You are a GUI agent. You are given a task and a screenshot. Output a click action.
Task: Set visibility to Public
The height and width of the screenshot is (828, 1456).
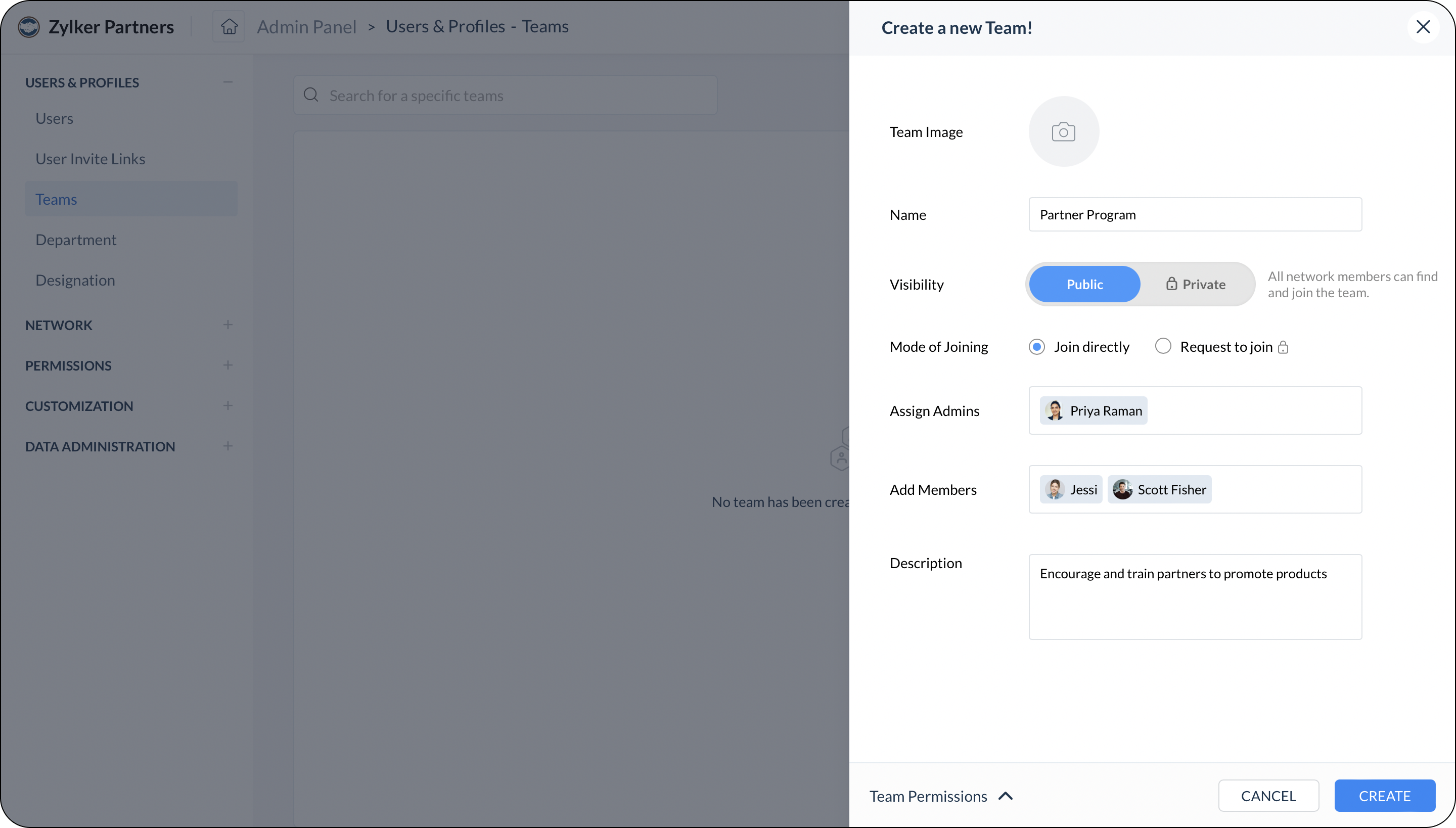pyautogui.click(x=1084, y=284)
